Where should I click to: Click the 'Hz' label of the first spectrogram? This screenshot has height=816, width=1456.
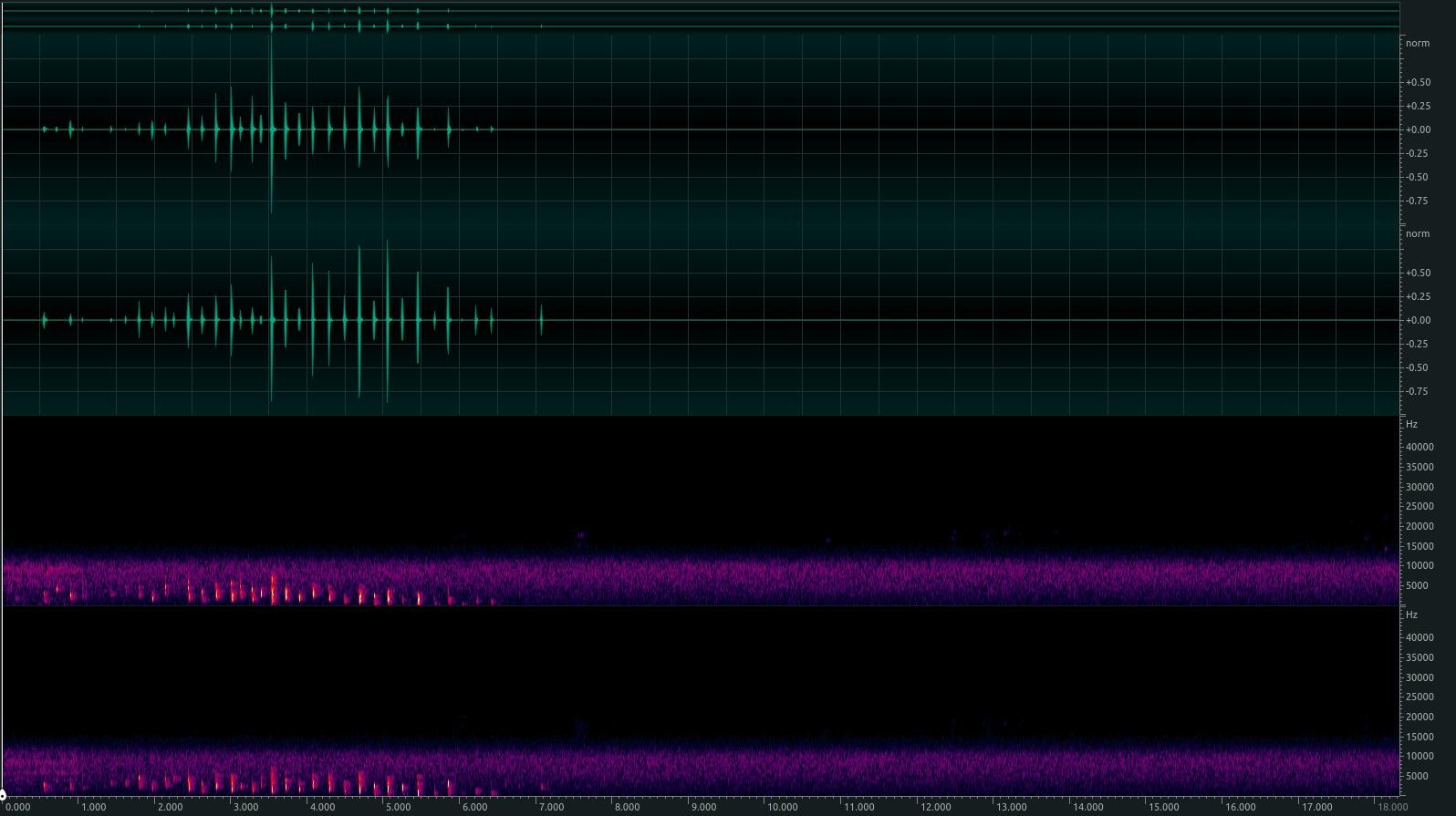[x=1411, y=424]
